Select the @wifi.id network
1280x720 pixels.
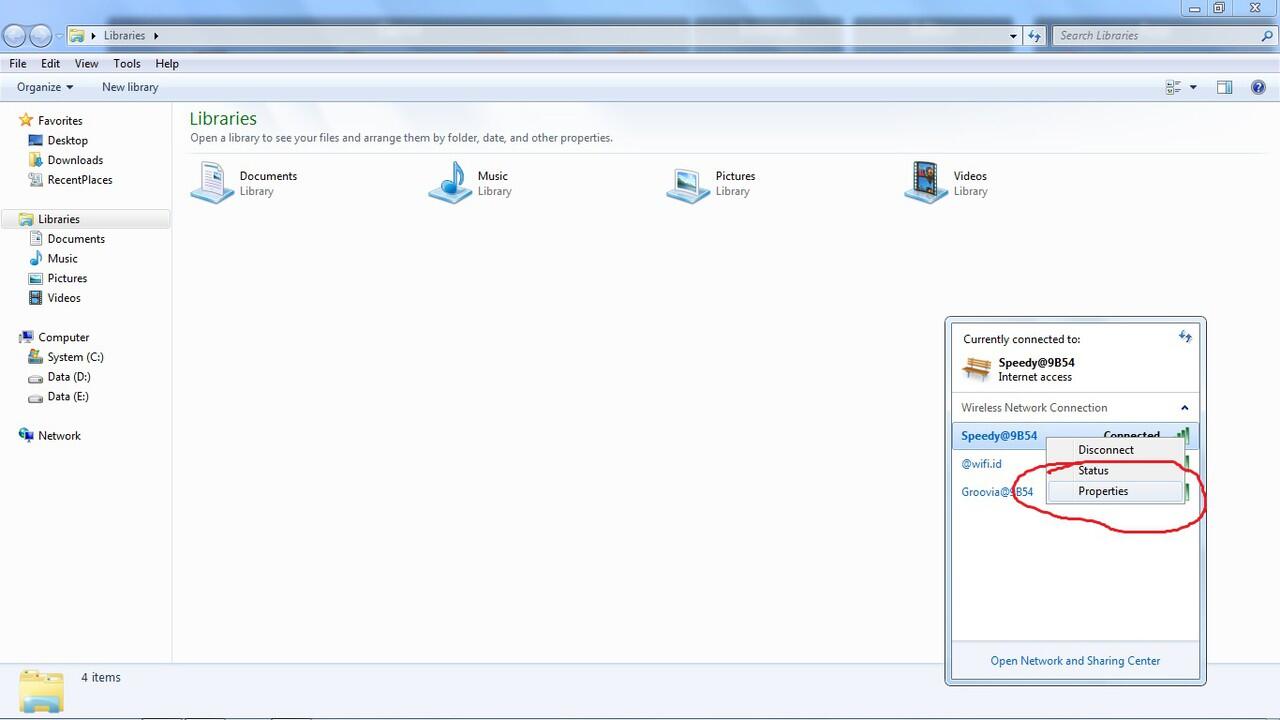[x=981, y=463]
